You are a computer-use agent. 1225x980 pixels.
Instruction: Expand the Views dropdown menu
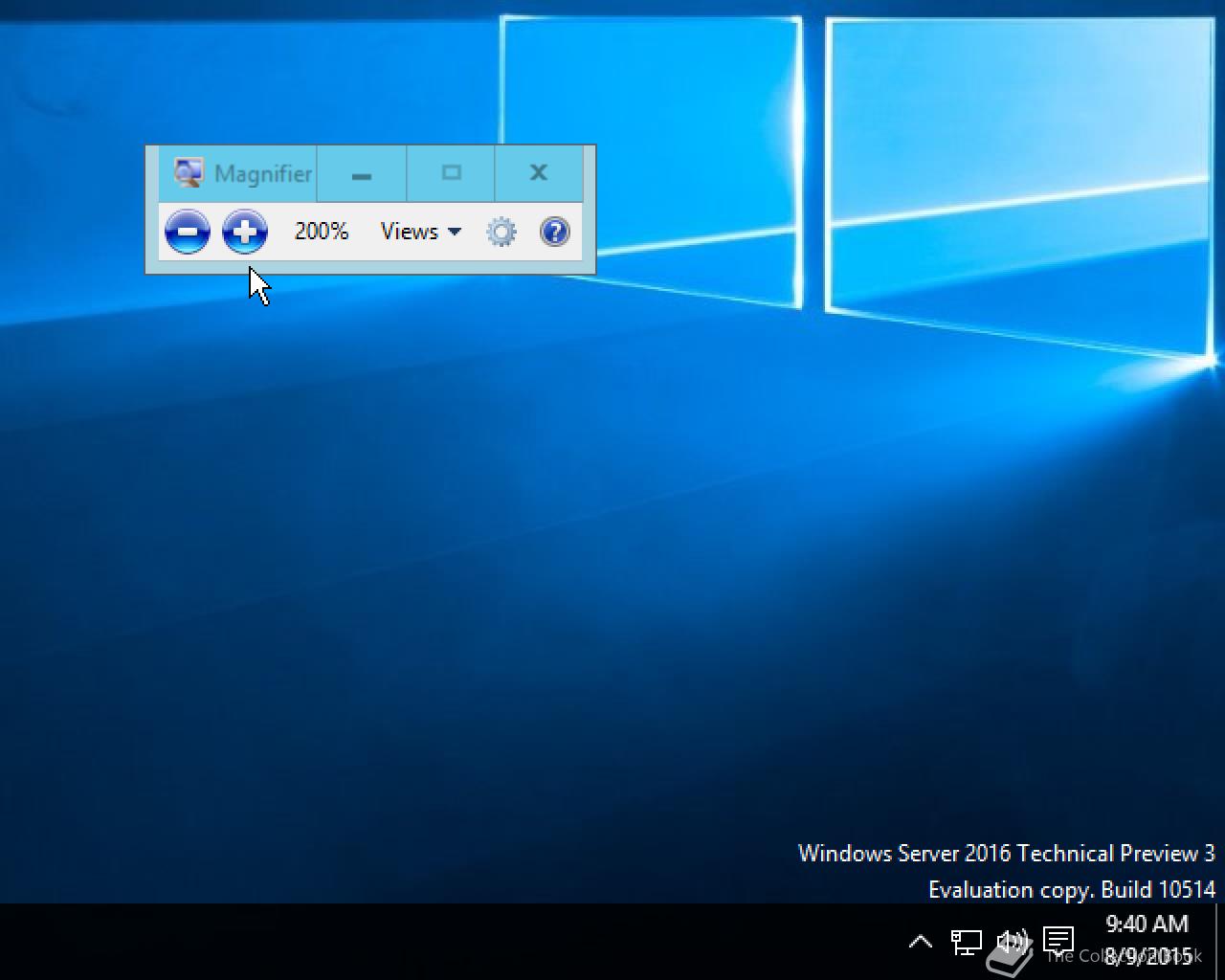point(420,232)
